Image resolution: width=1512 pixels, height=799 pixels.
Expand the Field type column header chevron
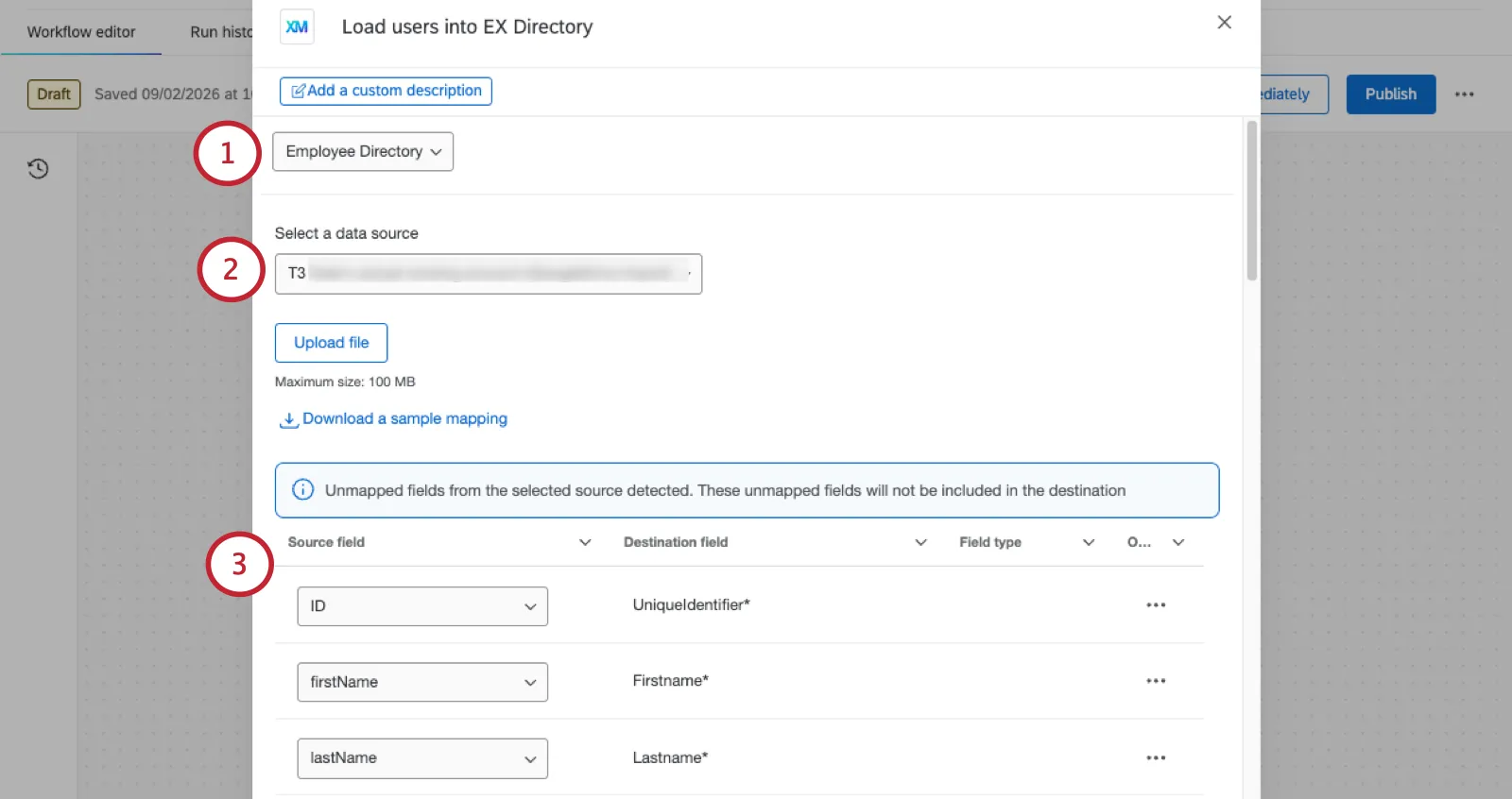point(1089,542)
